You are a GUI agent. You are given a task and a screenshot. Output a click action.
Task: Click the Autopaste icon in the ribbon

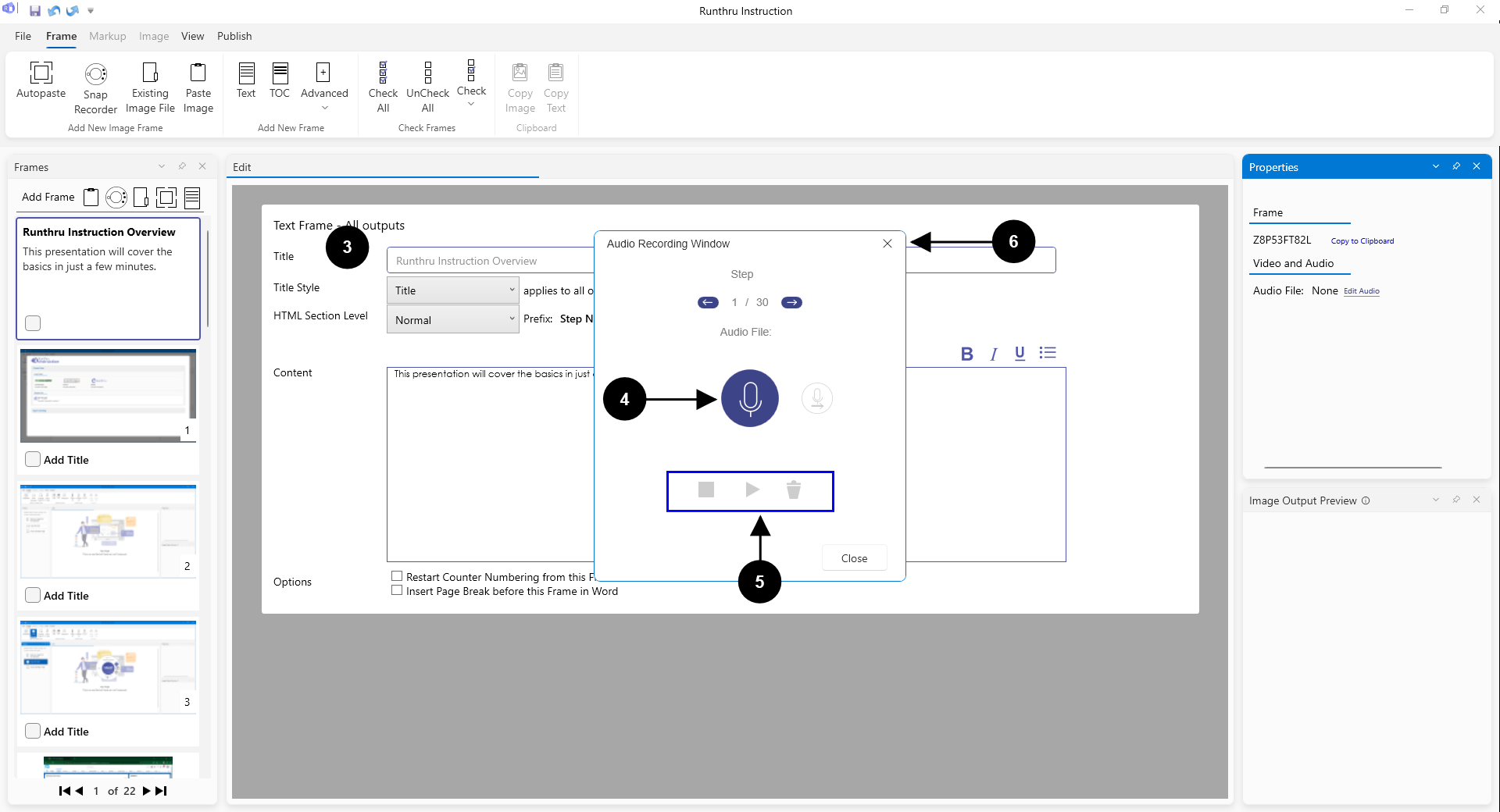coord(41,73)
